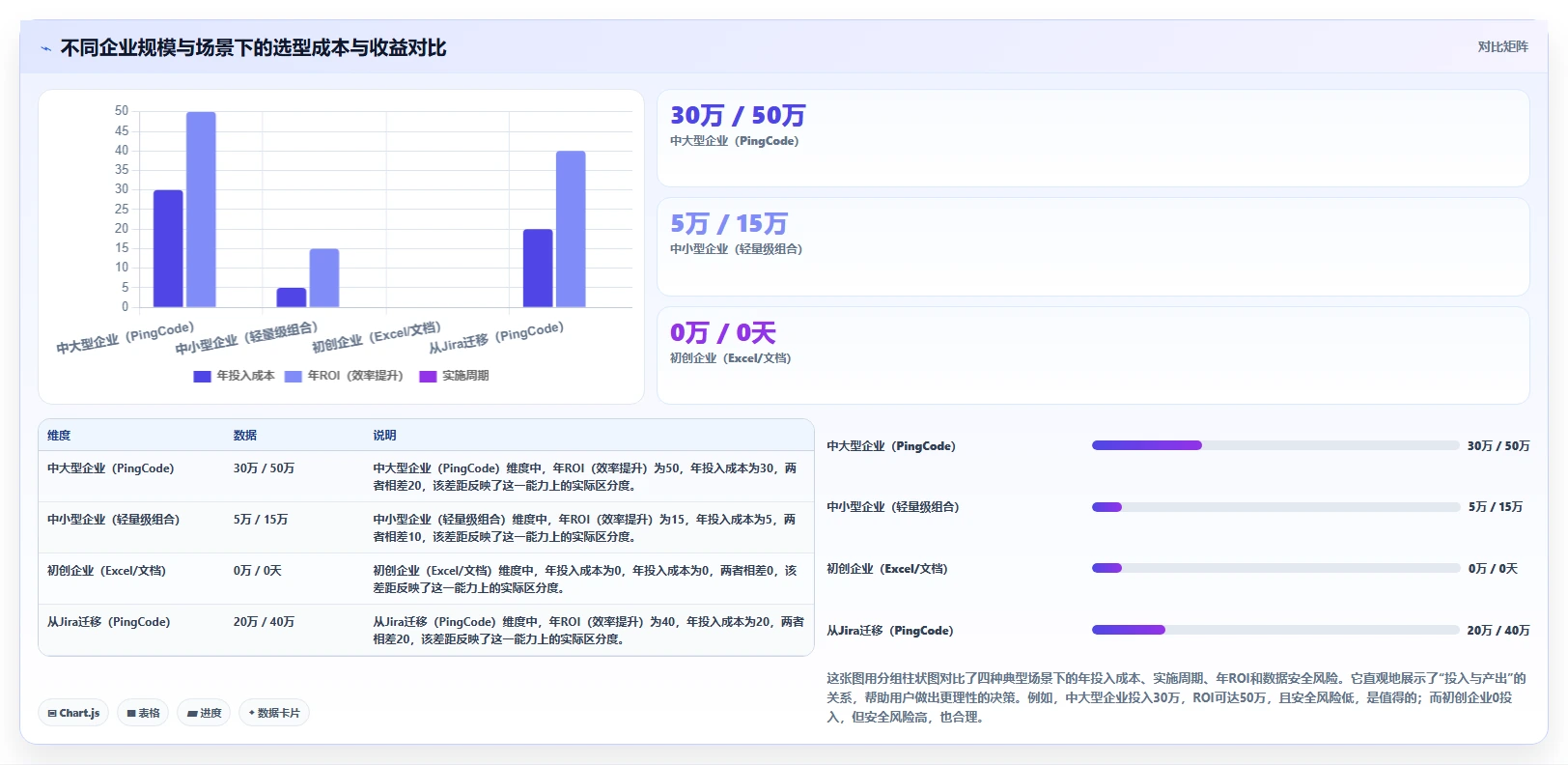Image resolution: width=1568 pixels, height=765 pixels.
Task: Click the dark 年投入成本 bar for 从Jira迁移
Action: coord(538,269)
